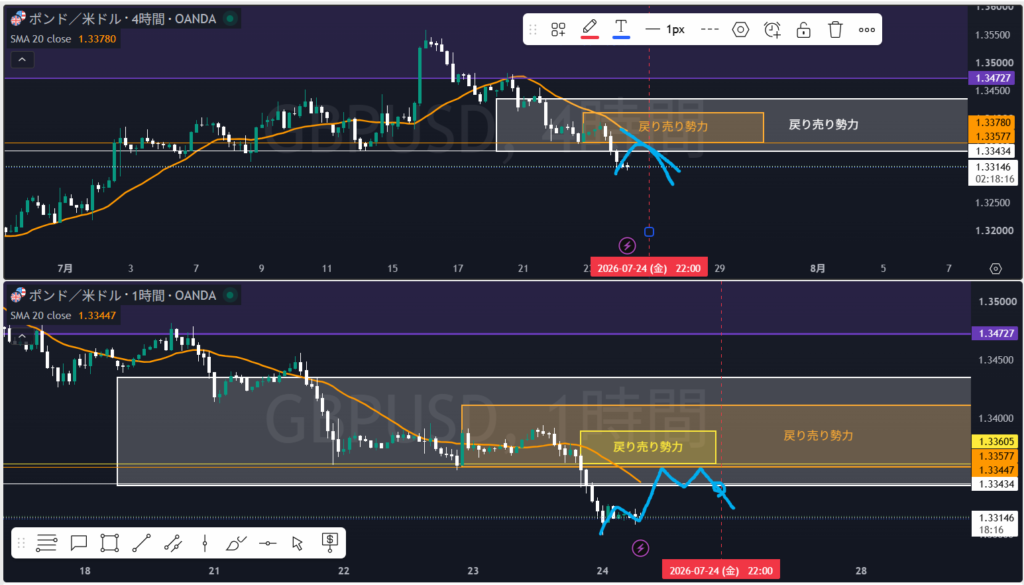Select SMA 20 close 1.33447 indicator legend

click(x=63, y=315)
